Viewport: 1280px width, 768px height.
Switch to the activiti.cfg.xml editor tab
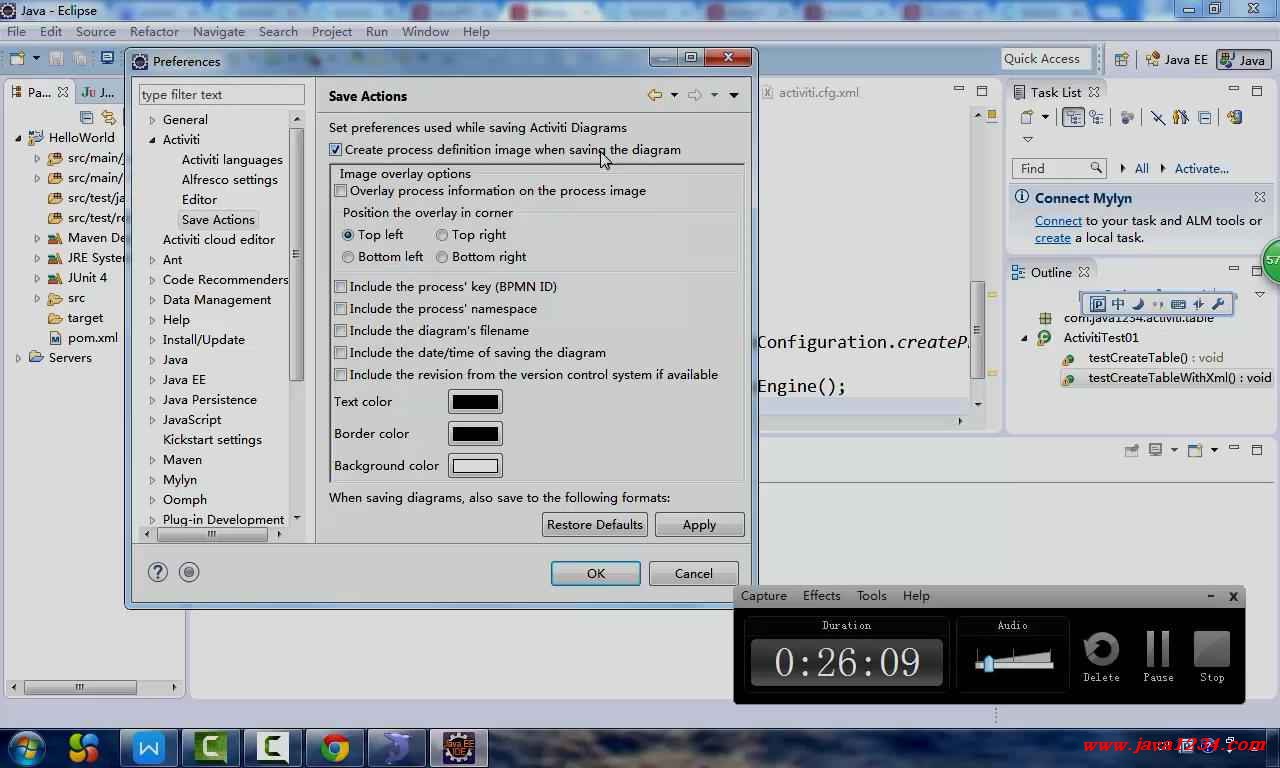point(811,92)
